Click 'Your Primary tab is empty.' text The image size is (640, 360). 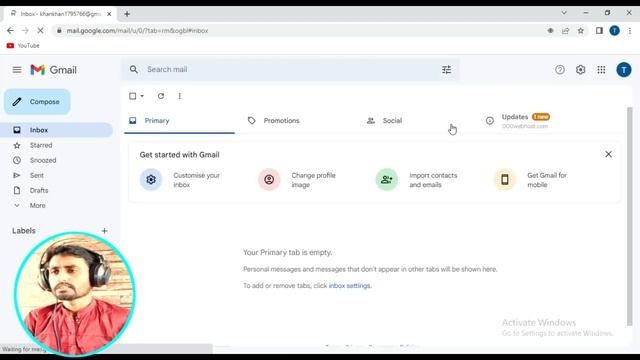[287, 253]
